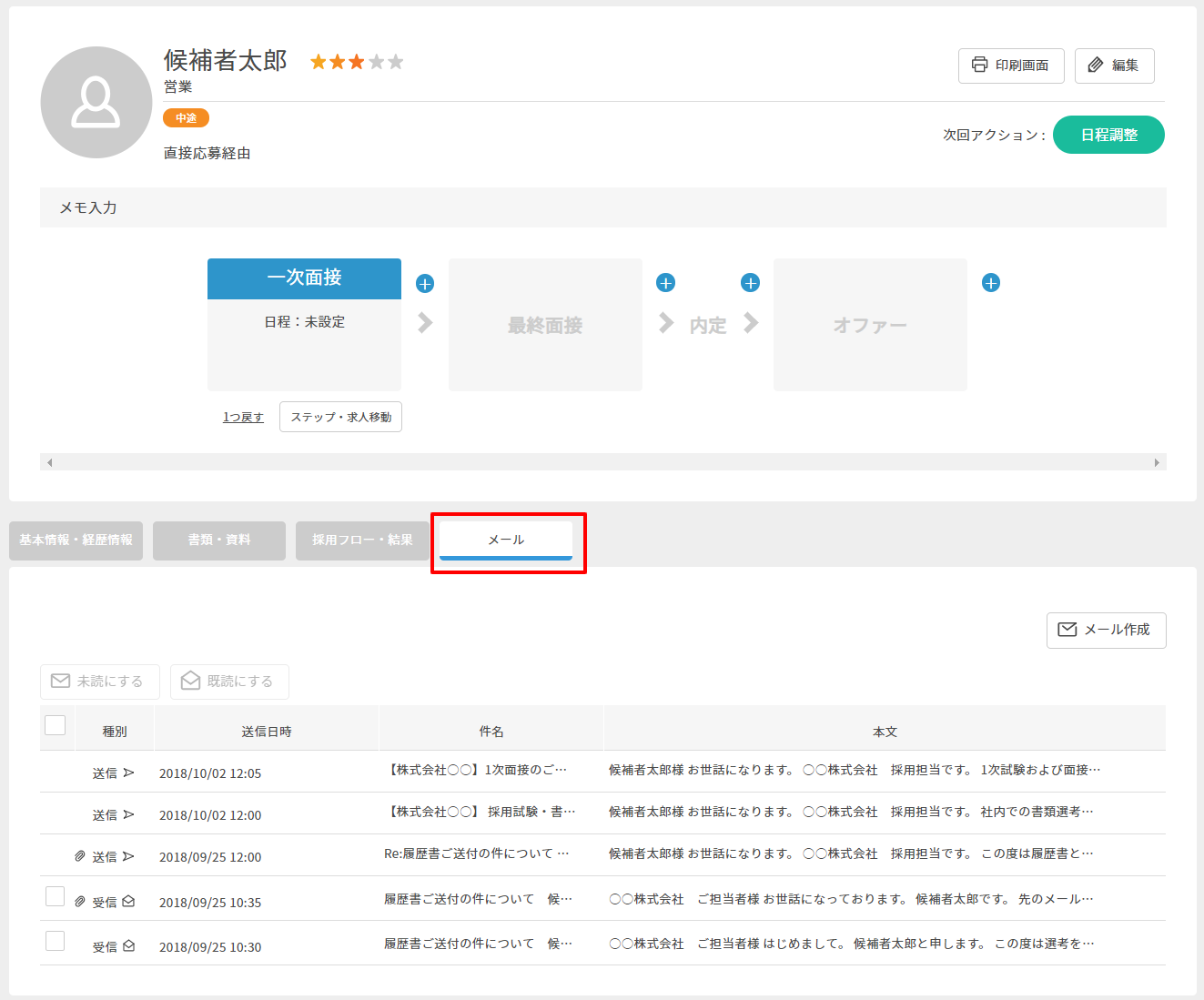
Task: Toggle the select-all checkbox in table header
Action: tap(55, 725)
